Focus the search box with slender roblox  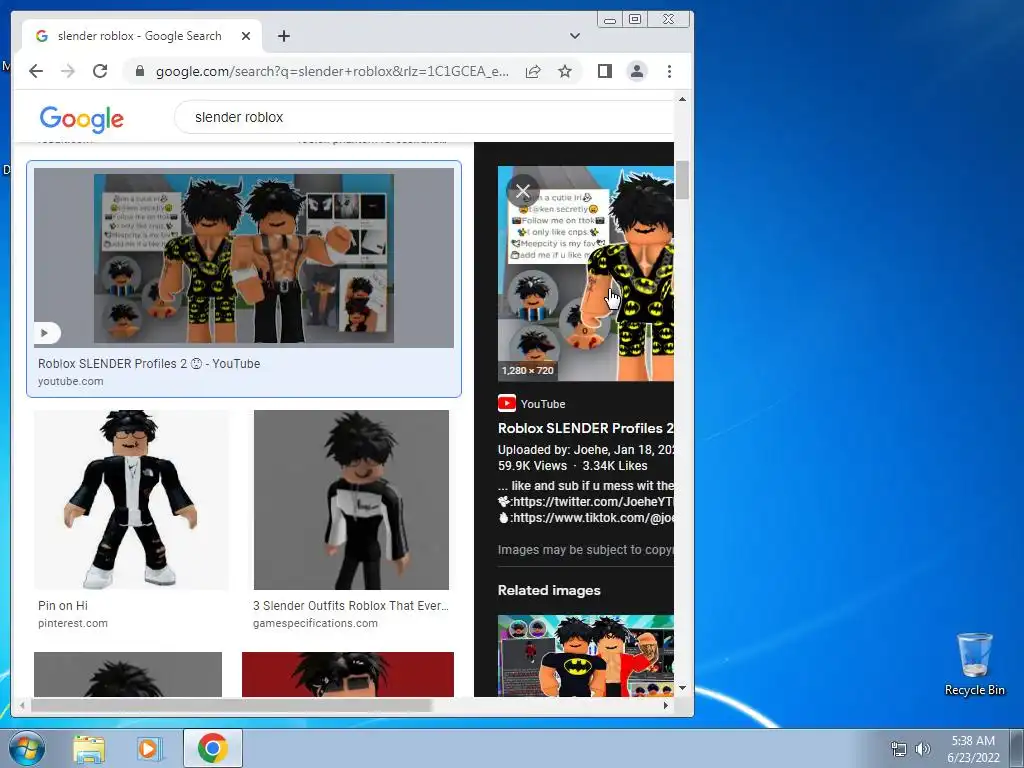(x=424, y=118)
